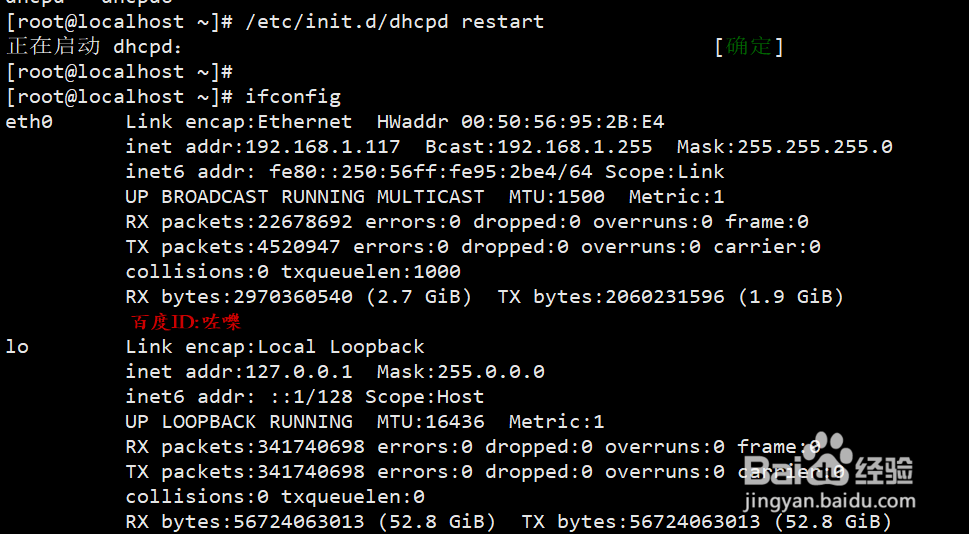Click the Mask:255.255.255.0 value
Screen dimensions: 969x534
click(x=784, y=147)
